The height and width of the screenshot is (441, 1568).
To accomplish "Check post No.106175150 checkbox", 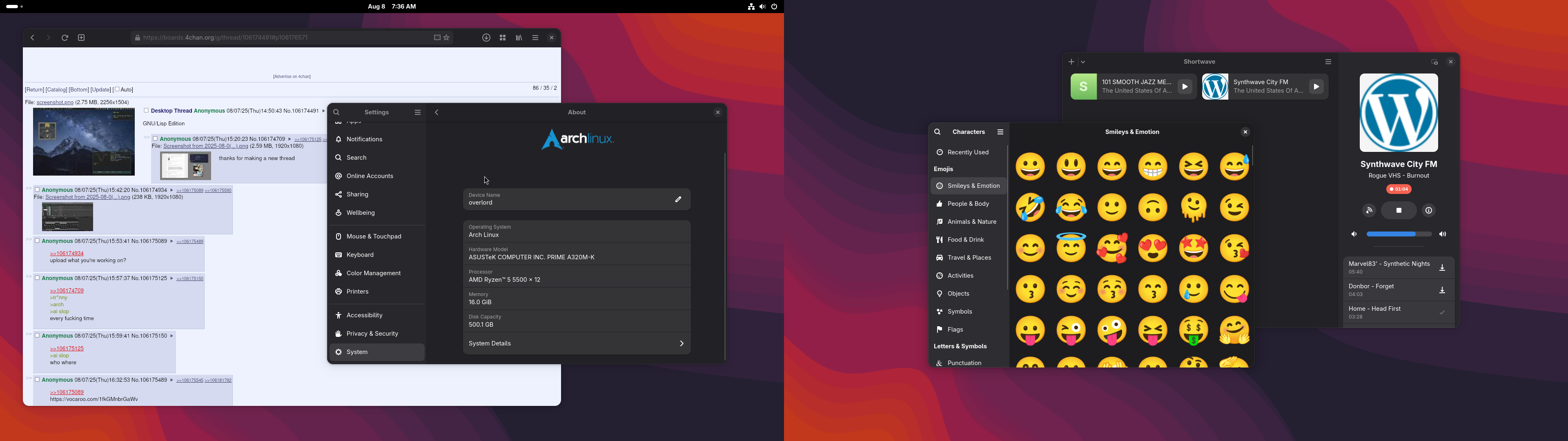I will click(x=37, y=336).
